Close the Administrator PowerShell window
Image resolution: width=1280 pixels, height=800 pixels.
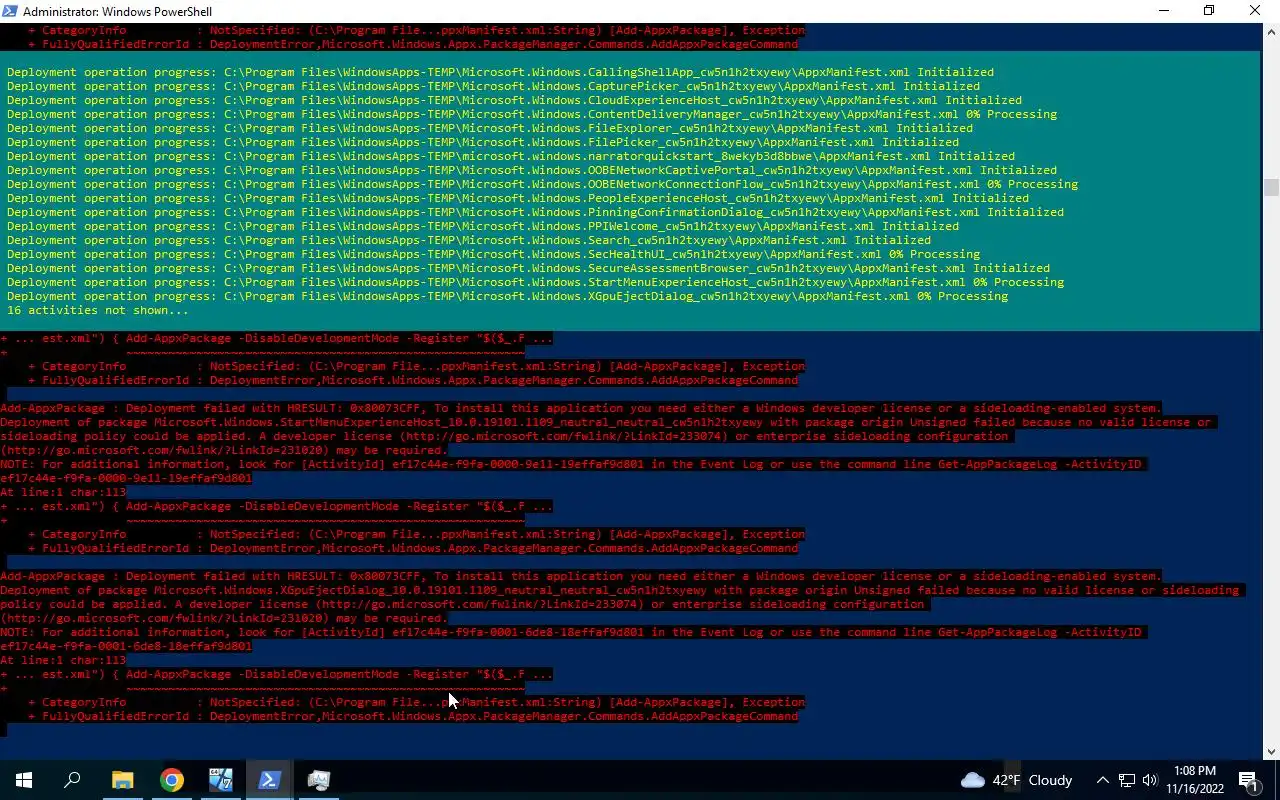click(1256, 11)
